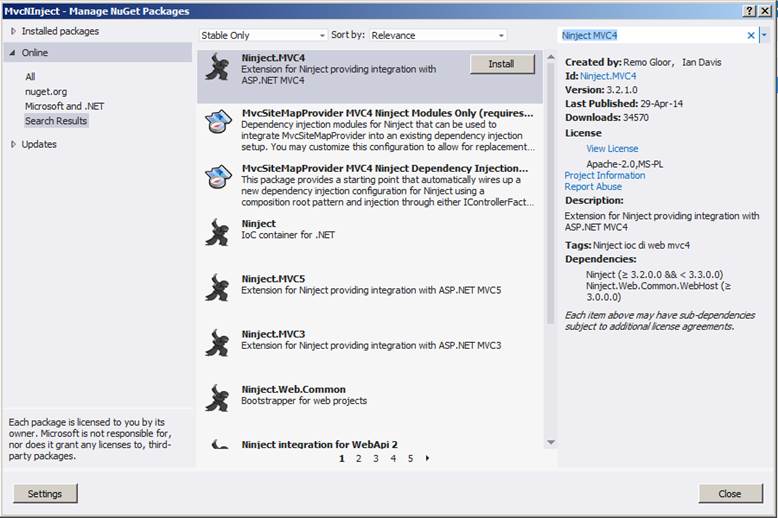This screenshot has width=778, height=518.
Task: Click the MvcSiteMapProvider Dependency Injection package icon
Action: pos(218,177)
